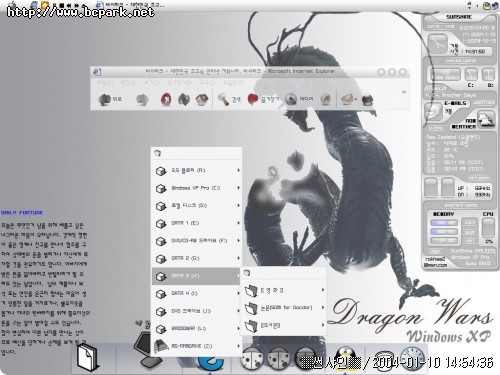Viewport: 500px width, 375px height.
Task: Click the IE window taskbar button at top
Action: pyautogui.click(x=131, y=5)
